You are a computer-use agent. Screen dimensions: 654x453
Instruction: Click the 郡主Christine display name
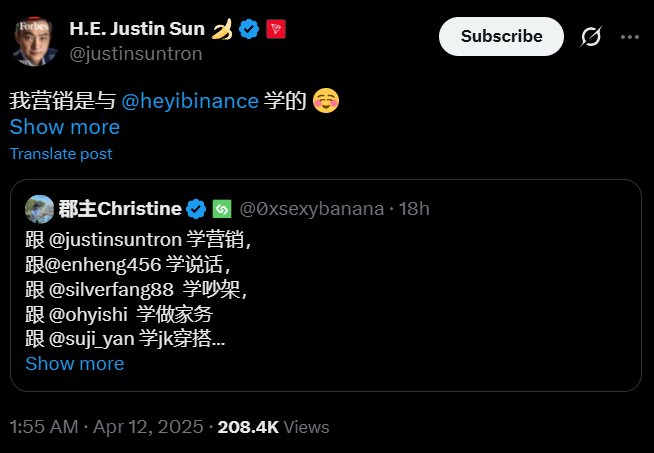[x=120, y=209]
